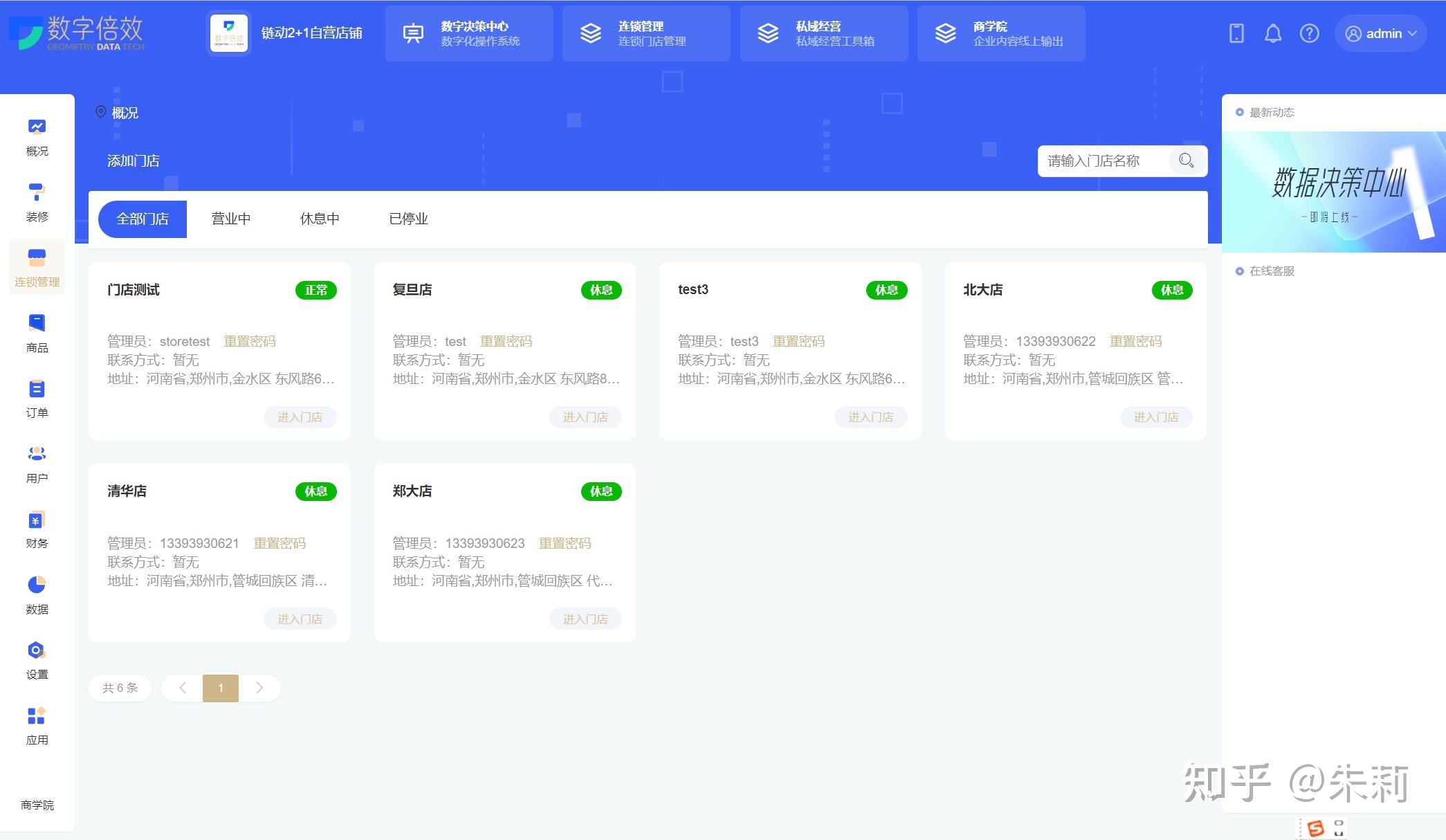The width and height of the screenshot is (1446, 840).
Task: Click the 数据决策中心 banner image
Action: [x=1334, y=192]
